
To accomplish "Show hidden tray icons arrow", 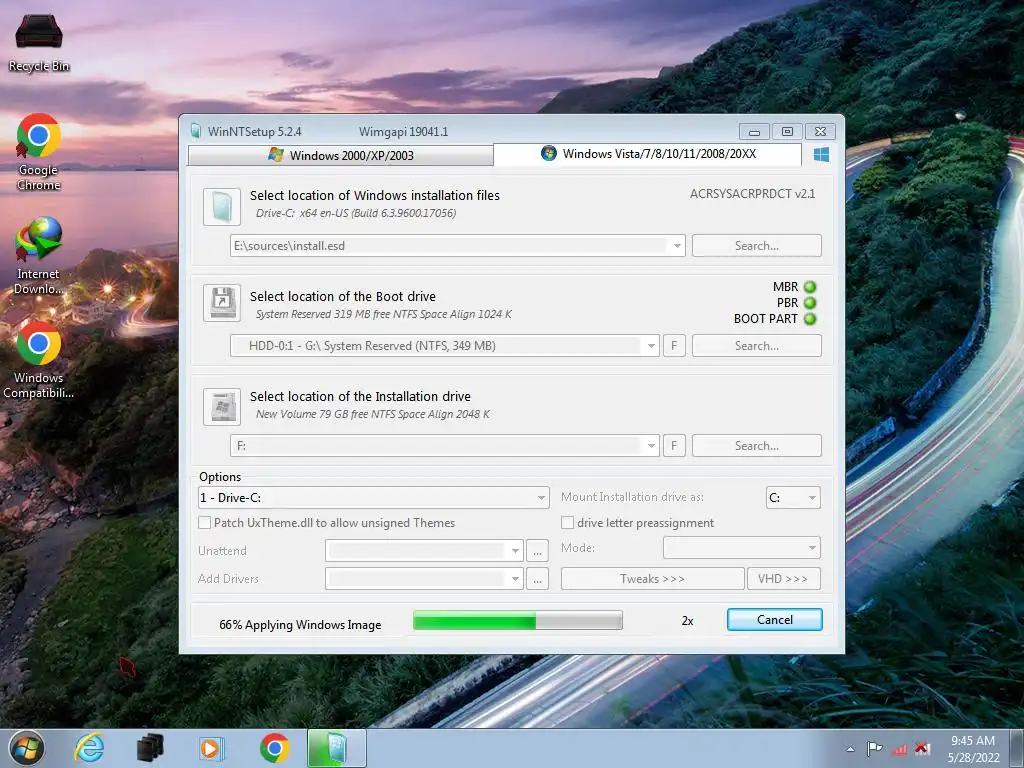I will pyautogui.click(x=850, y=749).
